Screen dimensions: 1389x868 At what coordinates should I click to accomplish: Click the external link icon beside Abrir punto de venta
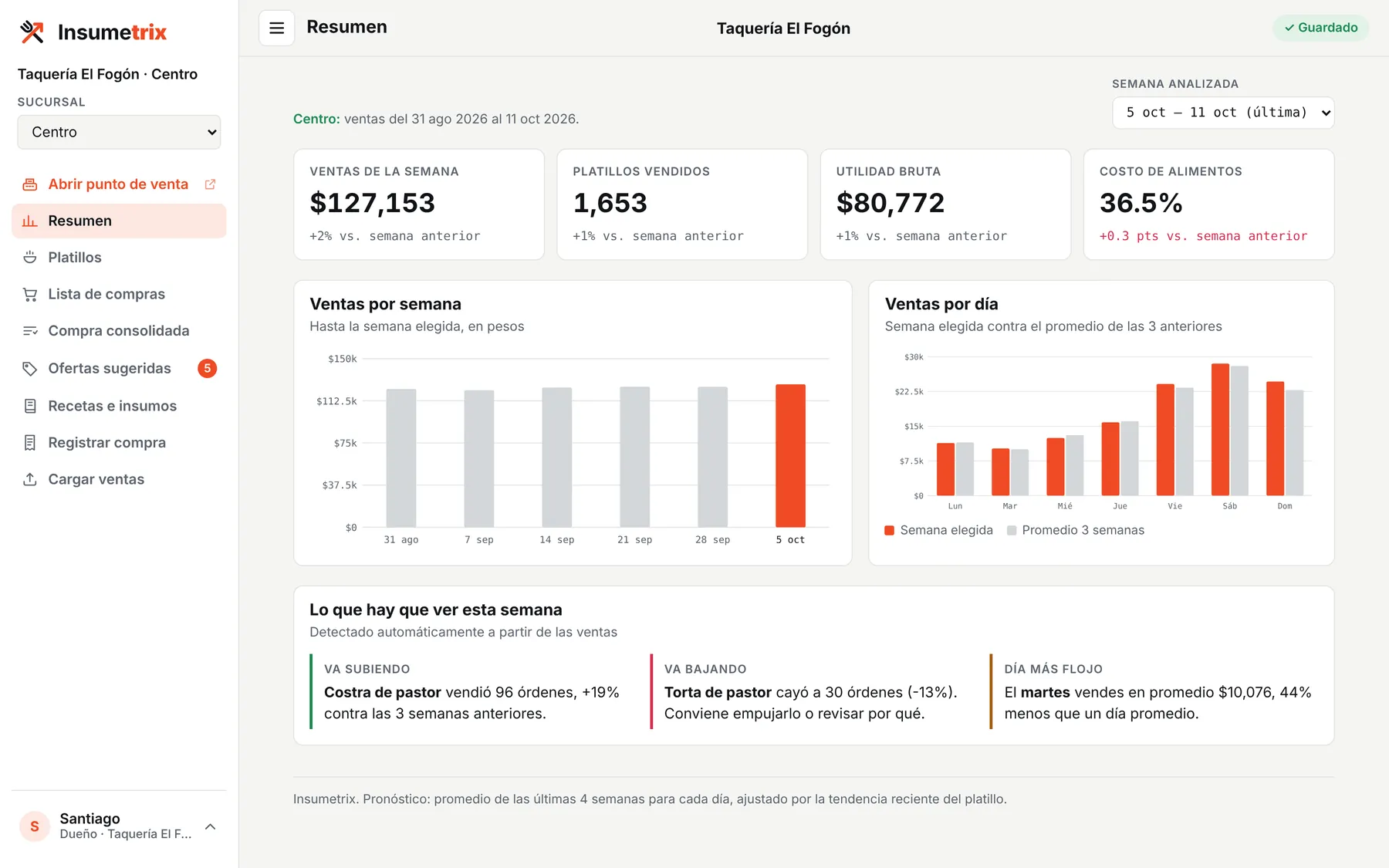(x=210, y=184)
